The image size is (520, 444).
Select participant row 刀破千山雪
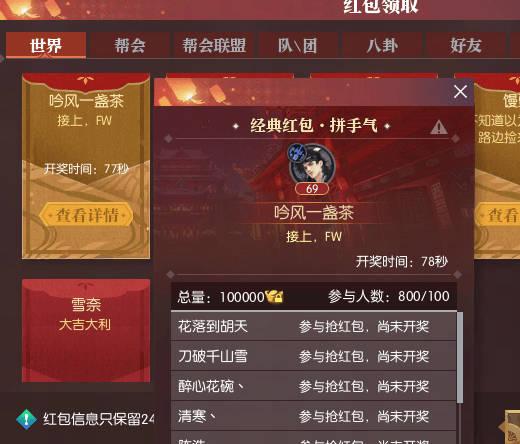point(313,356)
